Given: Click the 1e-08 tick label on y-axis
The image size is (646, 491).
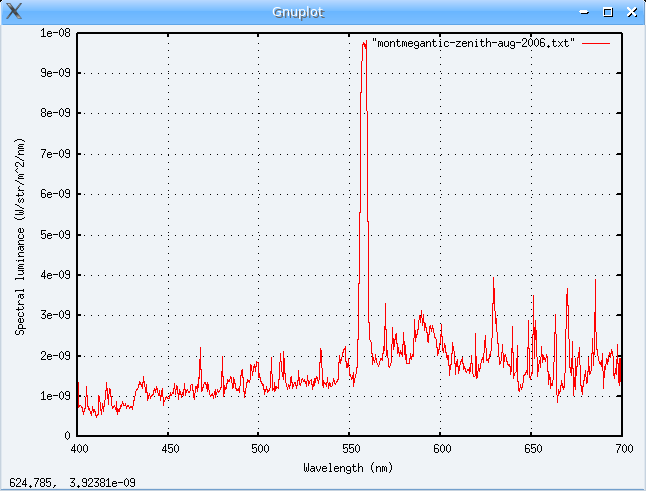Looking at the screenshot, I should (54, 33).
